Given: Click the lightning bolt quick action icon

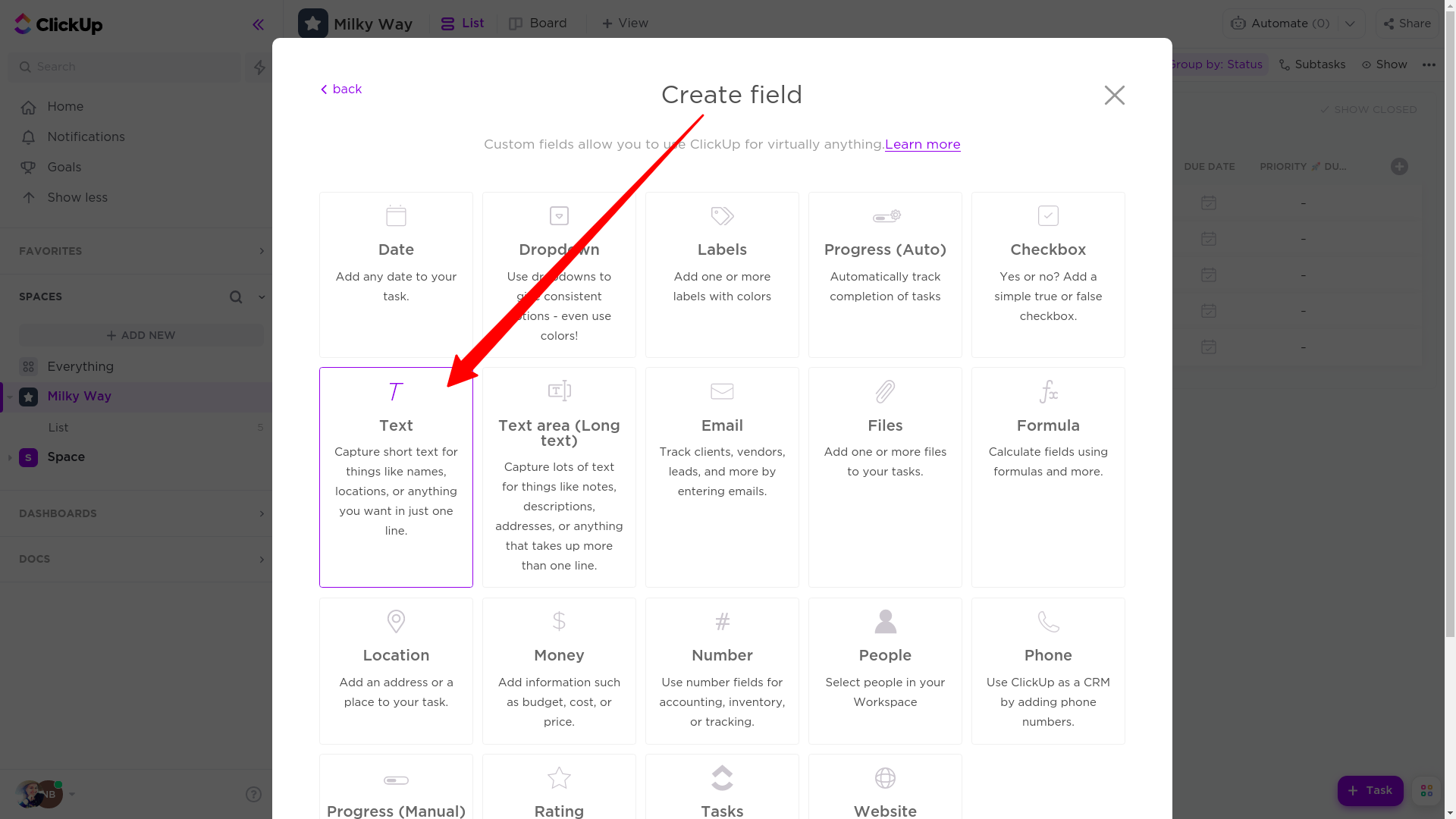Looking at the screenshot, I should tap(259, 67).
